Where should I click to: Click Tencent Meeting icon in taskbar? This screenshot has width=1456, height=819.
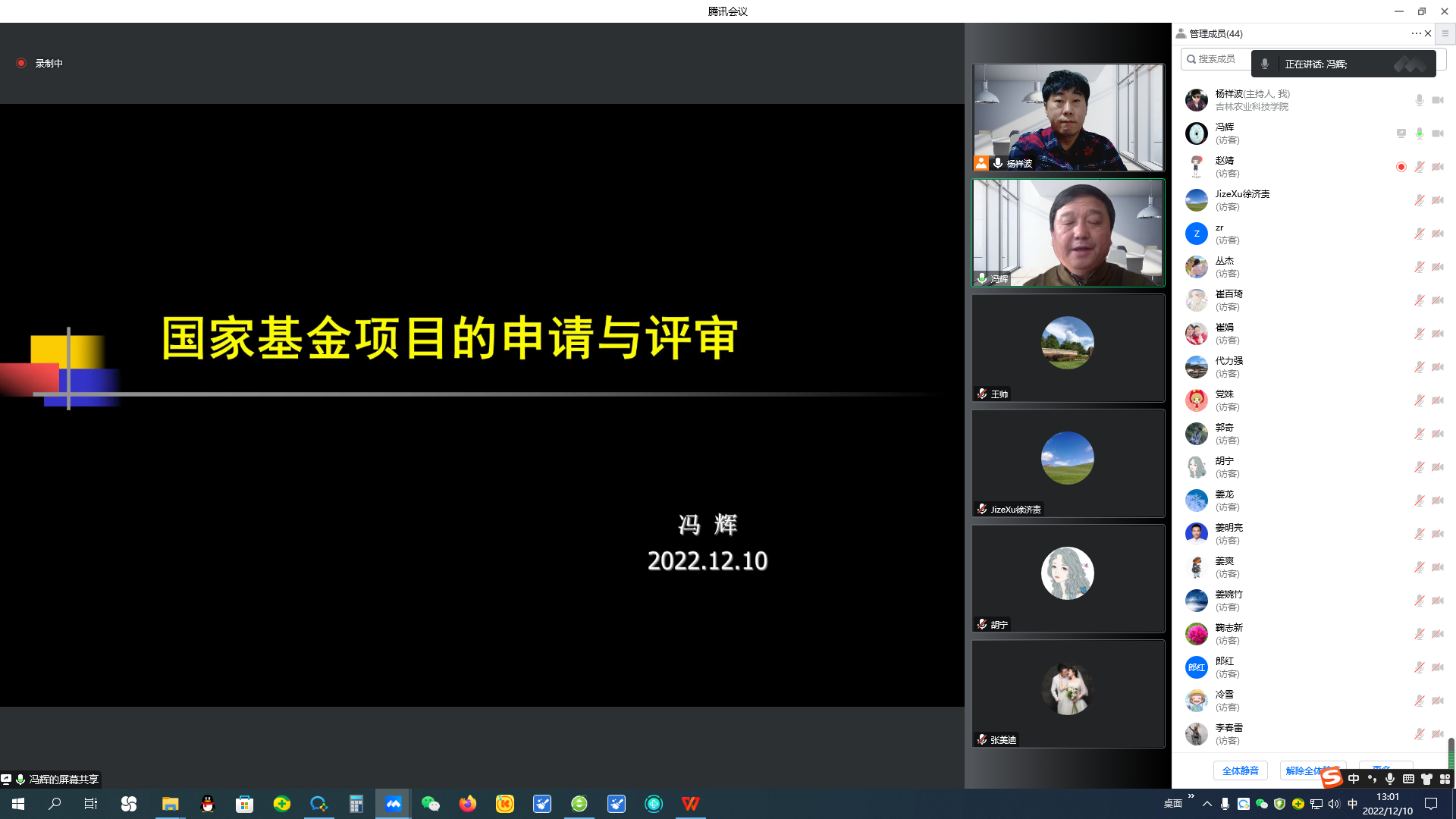point(393,804)
